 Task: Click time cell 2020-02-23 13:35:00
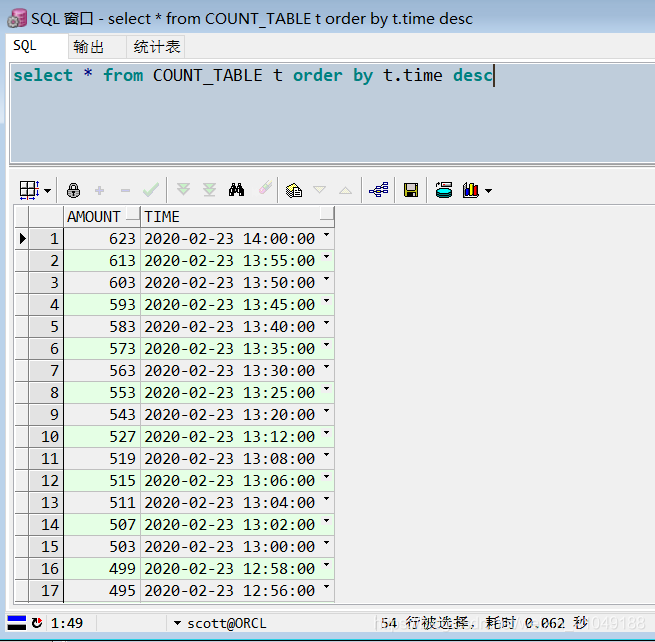coord(237,348)
